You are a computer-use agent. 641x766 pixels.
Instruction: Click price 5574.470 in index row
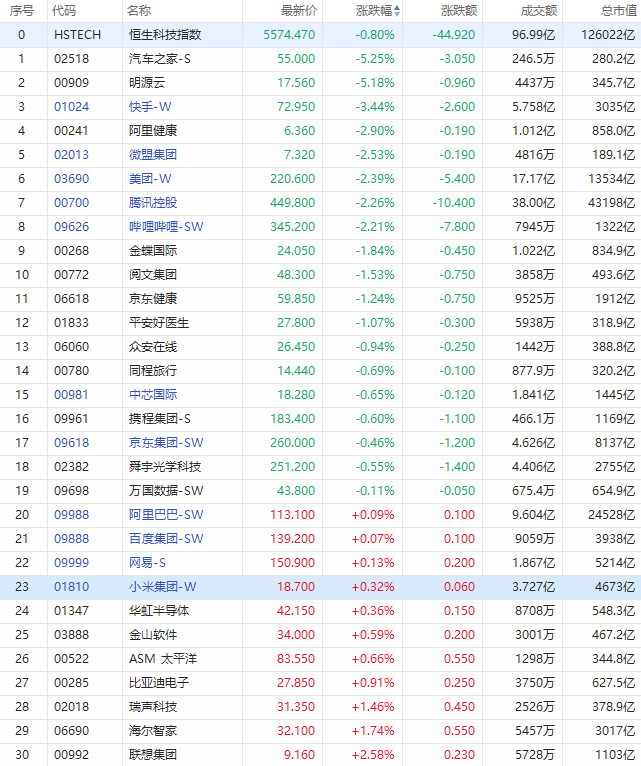[x=289, y=35]
